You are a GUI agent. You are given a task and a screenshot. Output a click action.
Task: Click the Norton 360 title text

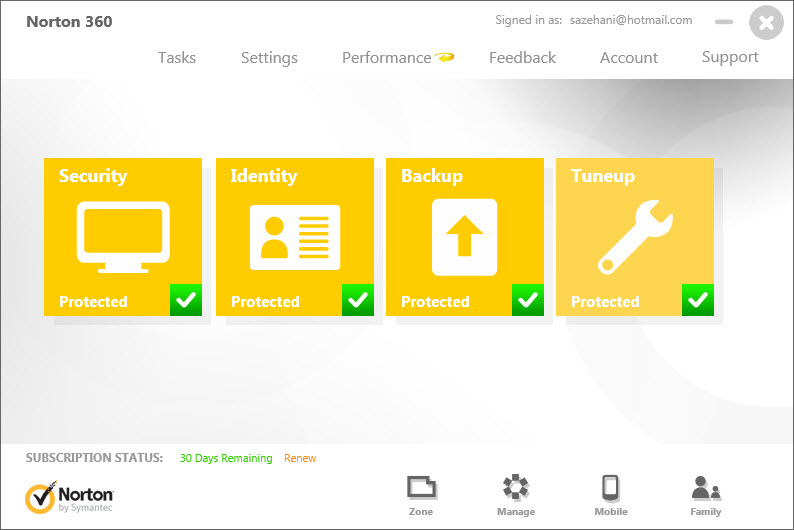[x=69, y=22]
